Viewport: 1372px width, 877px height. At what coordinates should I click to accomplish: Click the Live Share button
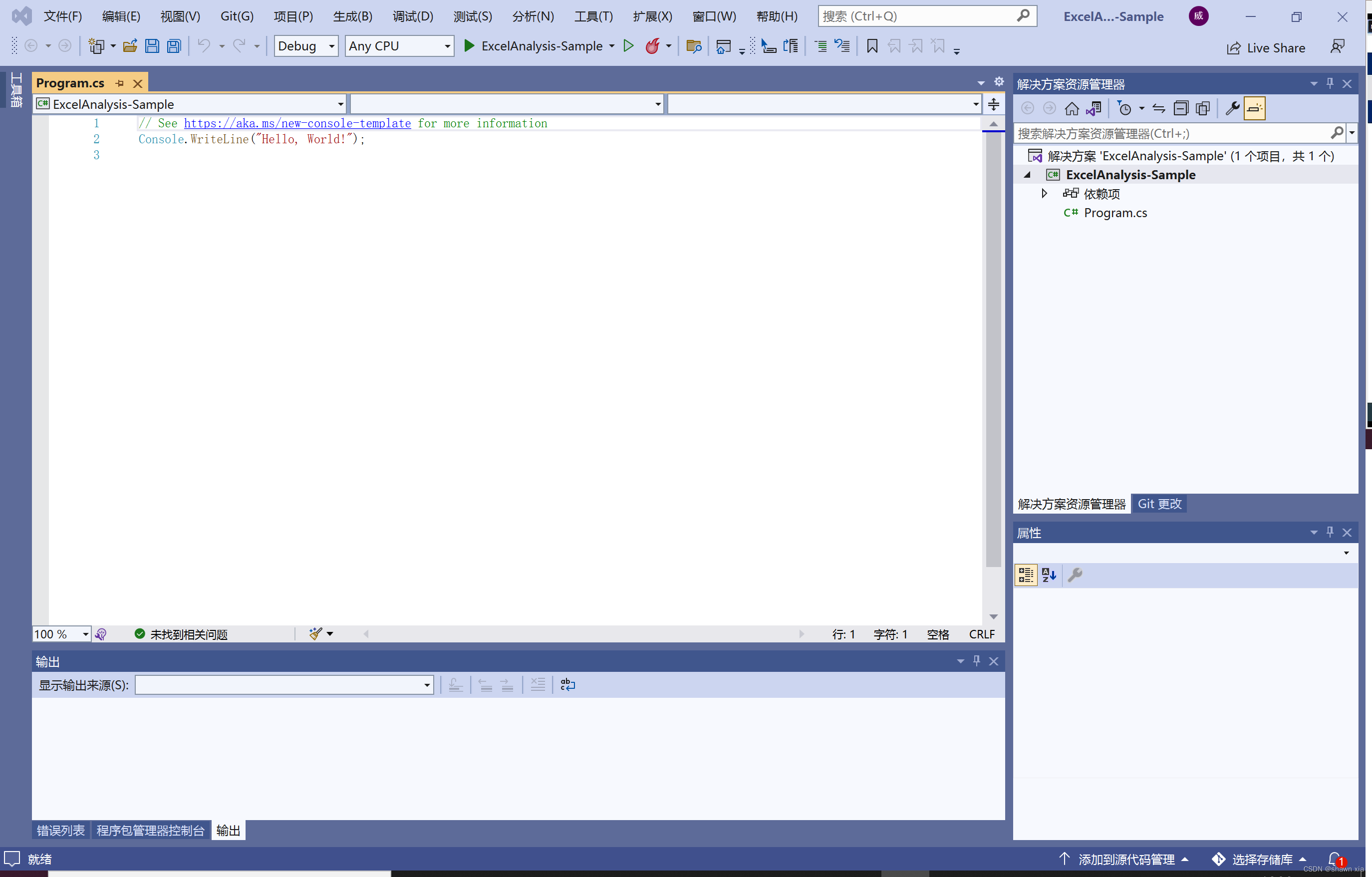tap(1266, 48)
